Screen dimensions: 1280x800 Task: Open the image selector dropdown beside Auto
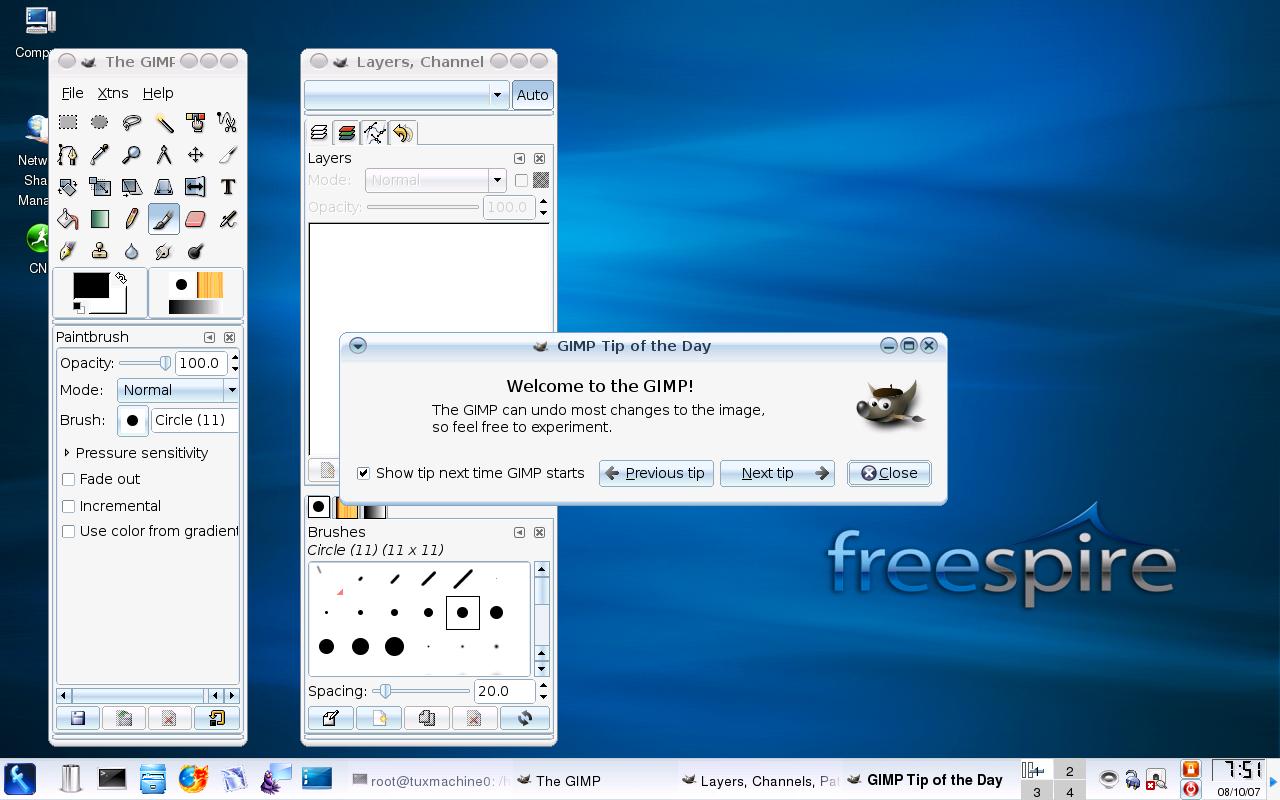coord(406,94)
